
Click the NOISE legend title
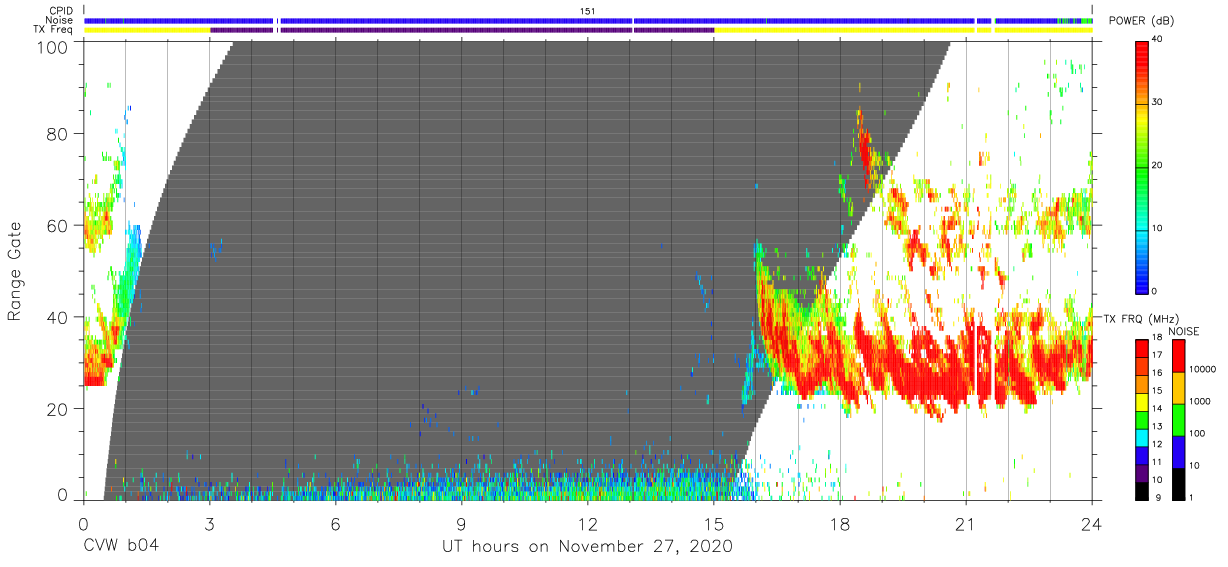(x=1184, y=331)
